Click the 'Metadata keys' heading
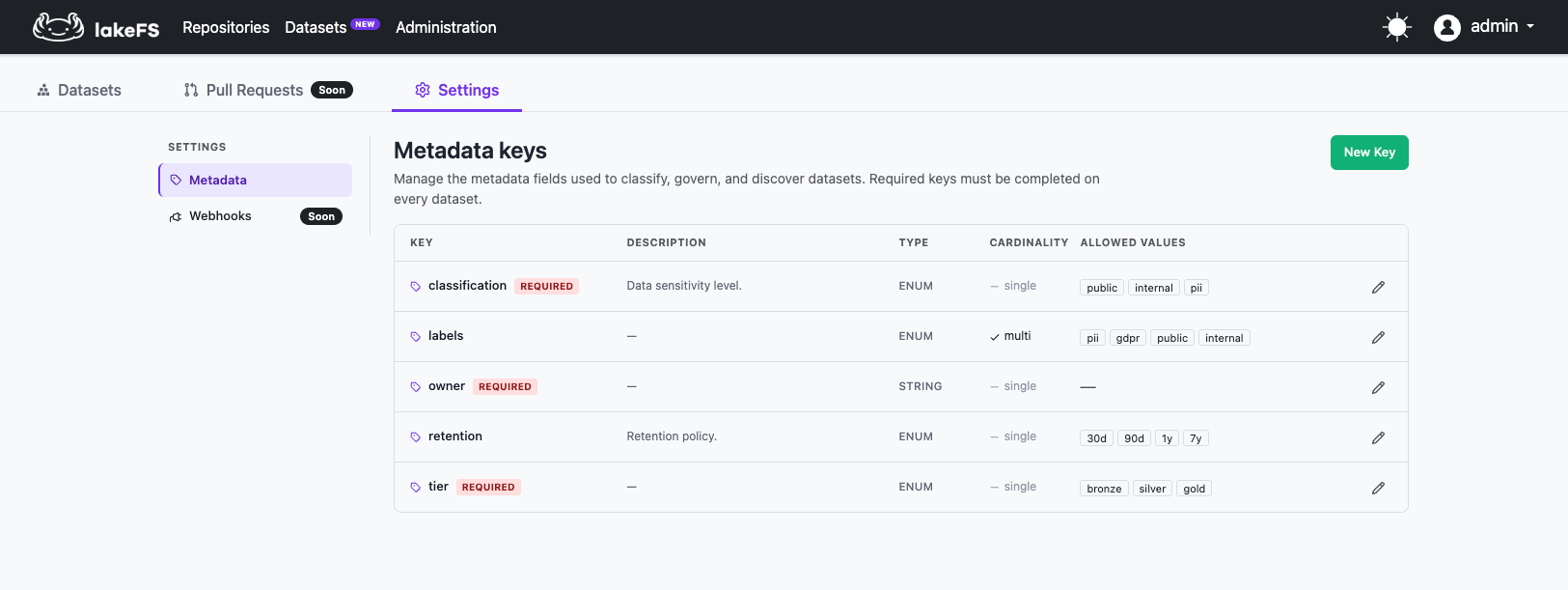 tap(470, 151)
